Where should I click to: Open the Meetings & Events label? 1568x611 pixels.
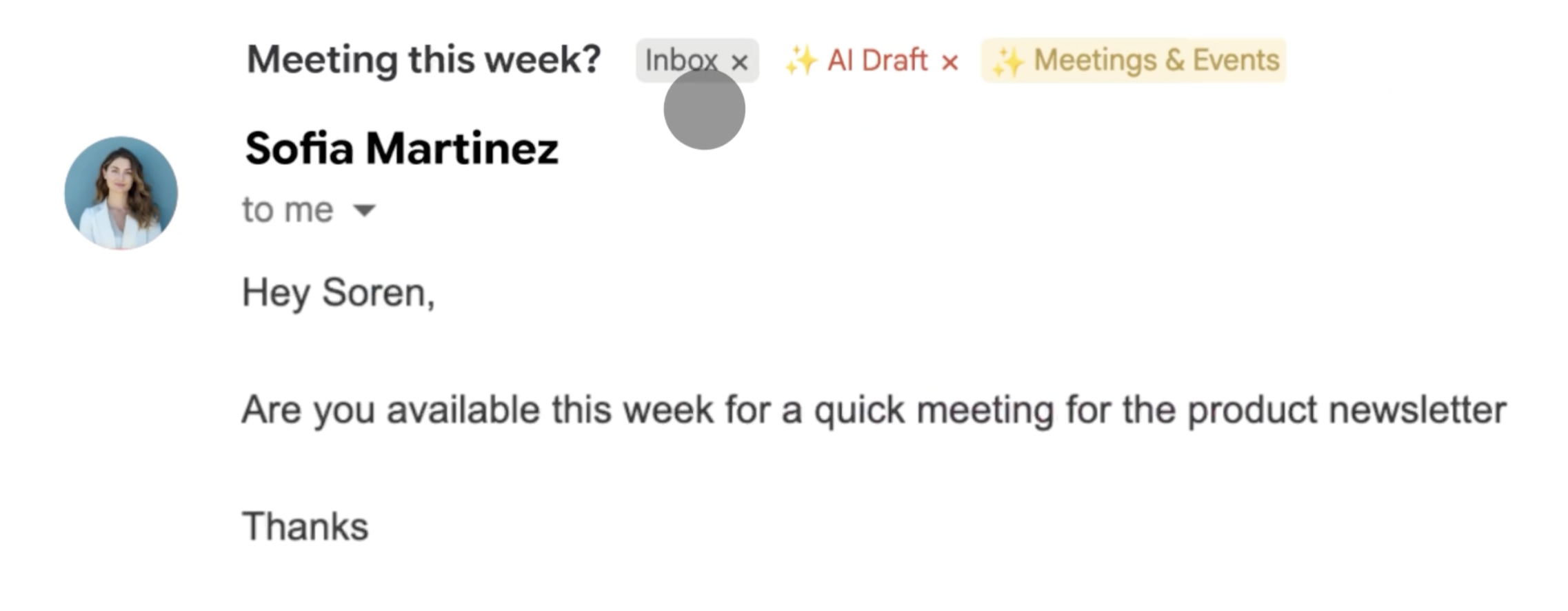click(1156, 61)
